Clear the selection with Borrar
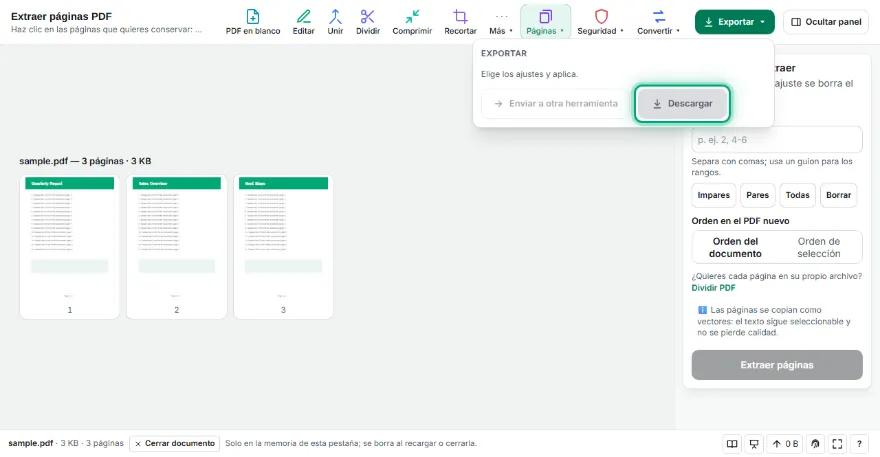This screenshot has height=457, width=880. [838, 195]
